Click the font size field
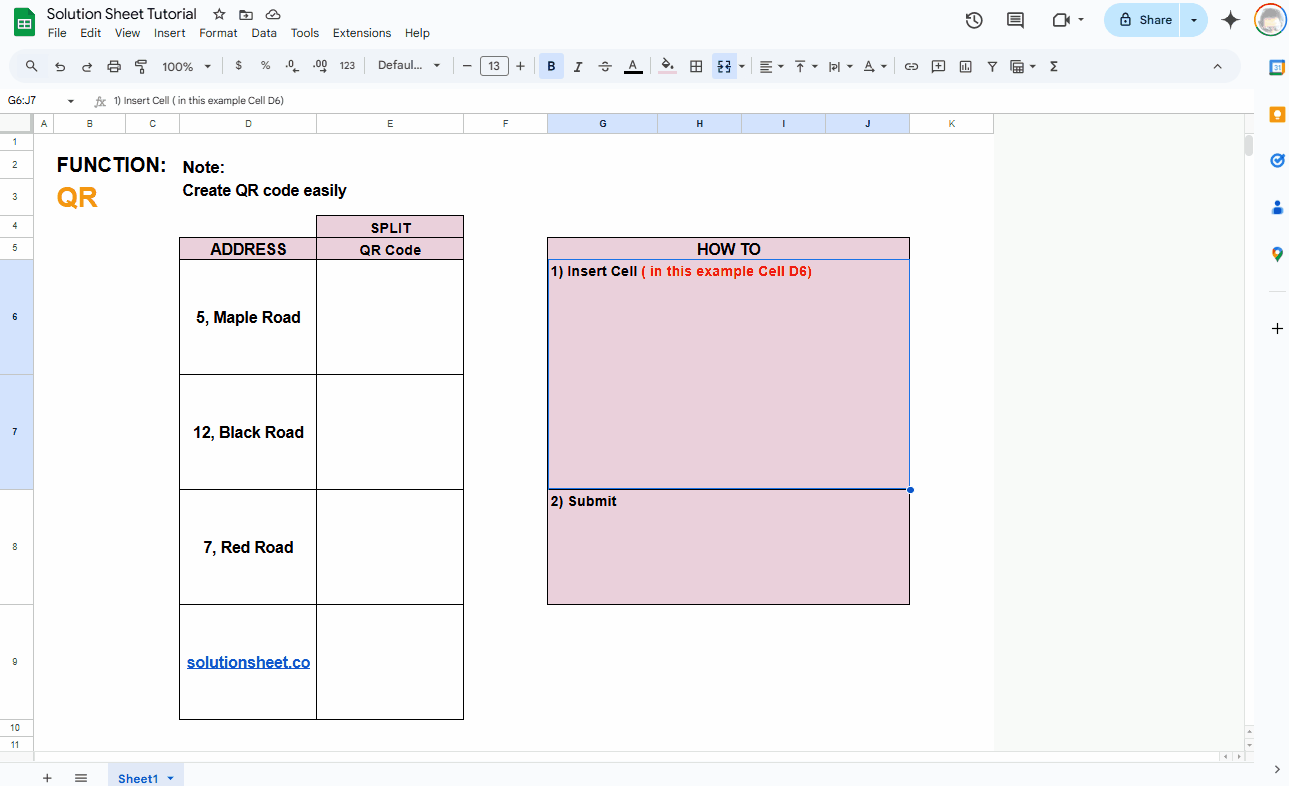 (x=494, y=66)
